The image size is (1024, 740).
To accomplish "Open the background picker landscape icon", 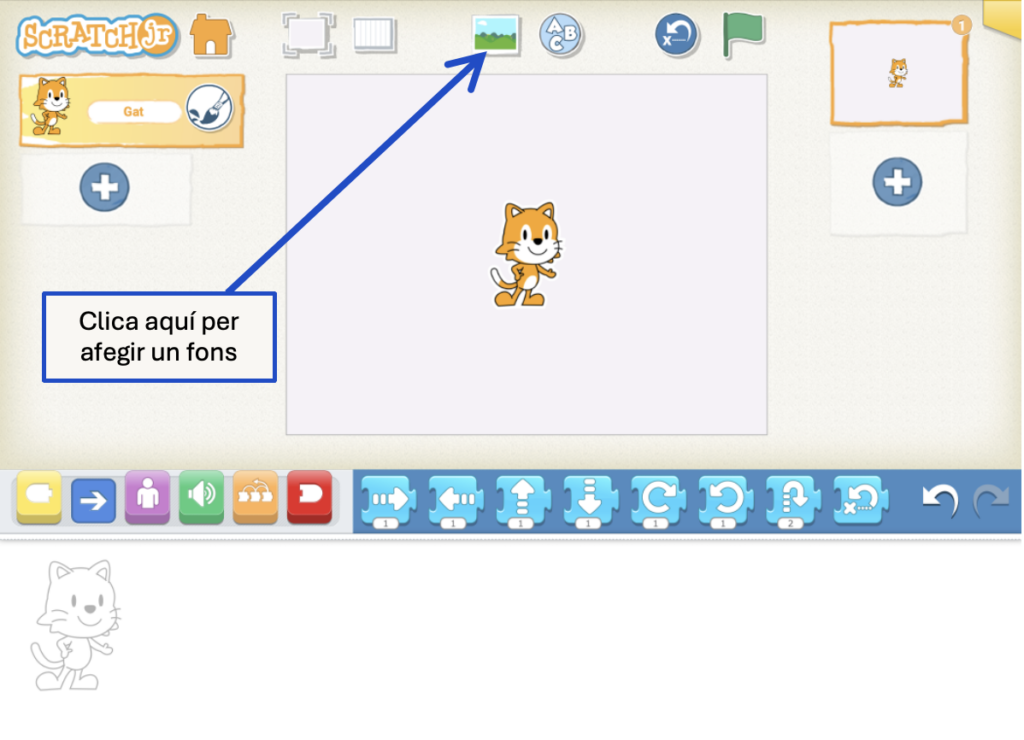I will click(496, 35).
